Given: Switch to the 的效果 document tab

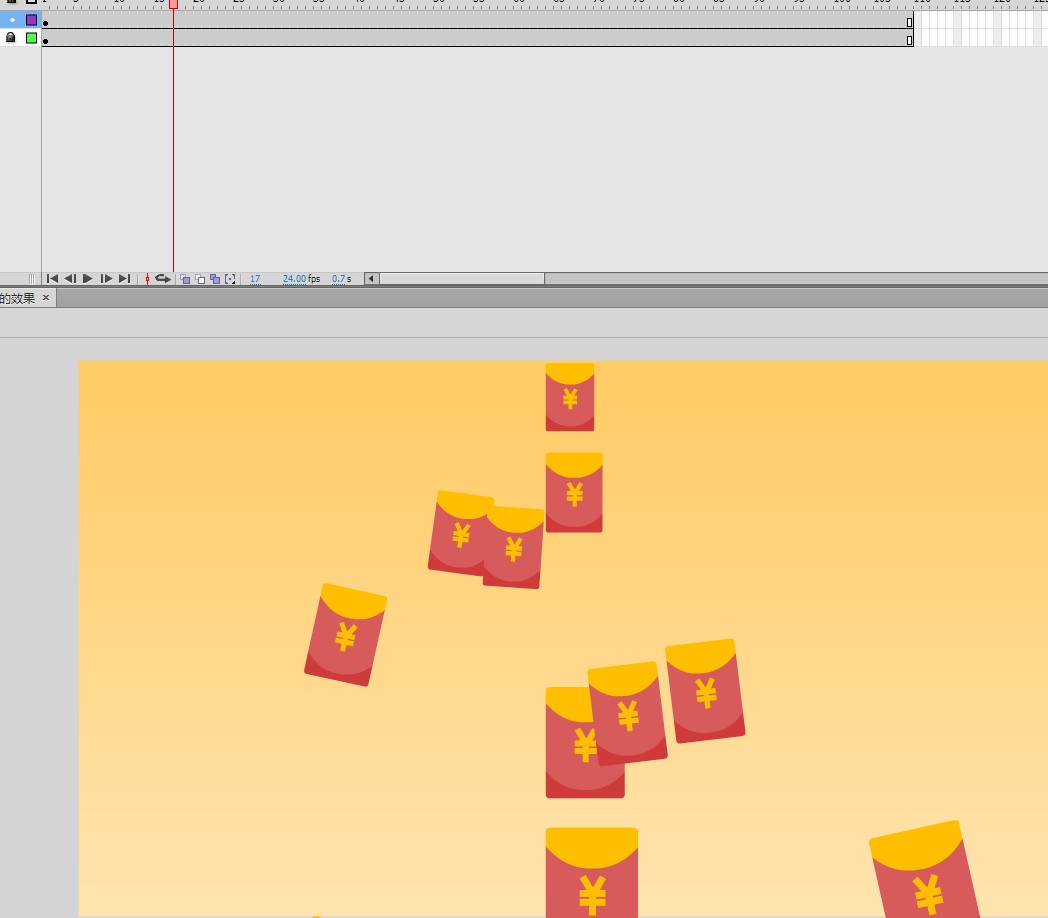Looking at the screenshot, I should click(x=16, y=298).
